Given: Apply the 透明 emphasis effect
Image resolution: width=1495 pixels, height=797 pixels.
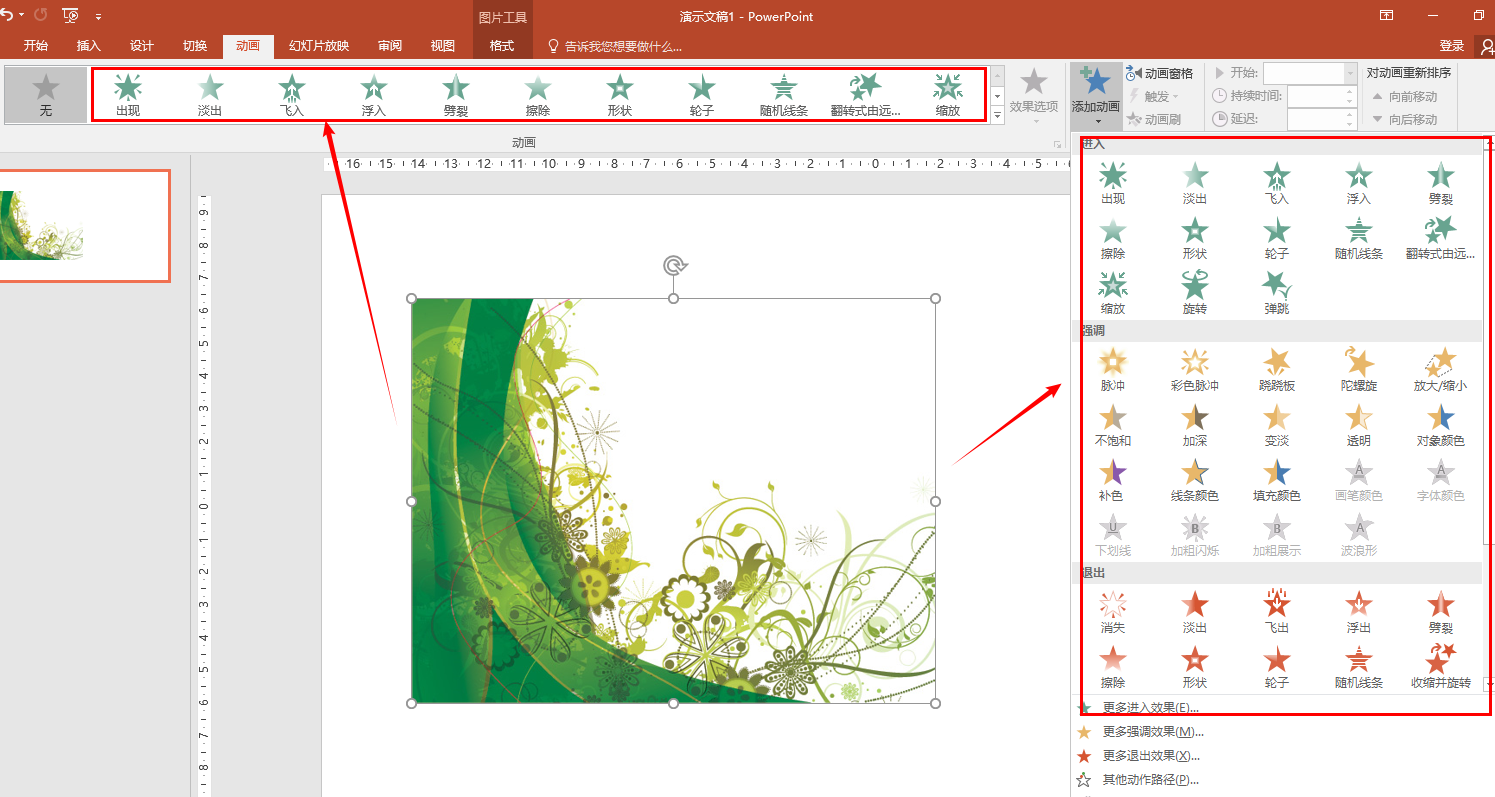Looking at the screenshot, I should tap(1359, 424).
